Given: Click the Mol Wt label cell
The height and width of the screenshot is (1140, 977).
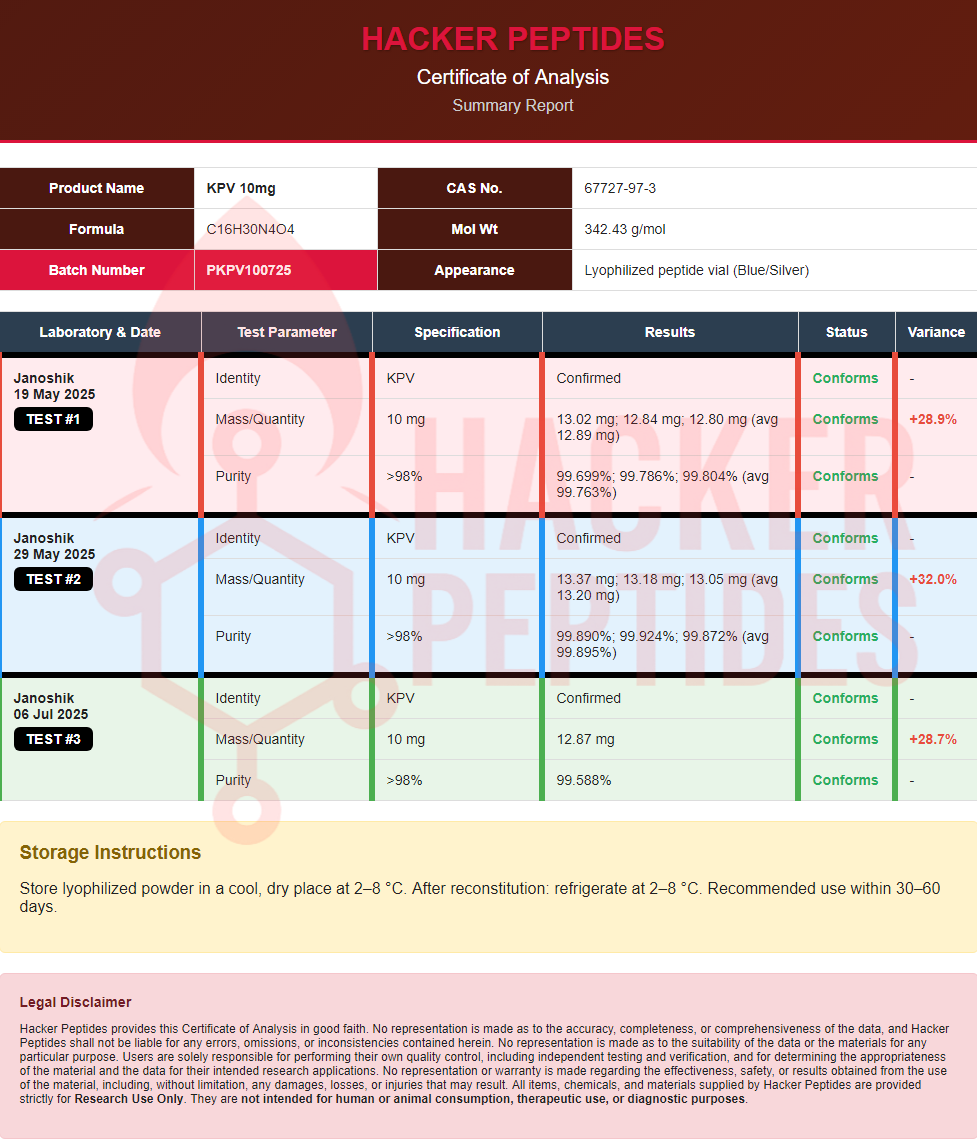Looking at the screenshot, I should [x=475, y=229].
